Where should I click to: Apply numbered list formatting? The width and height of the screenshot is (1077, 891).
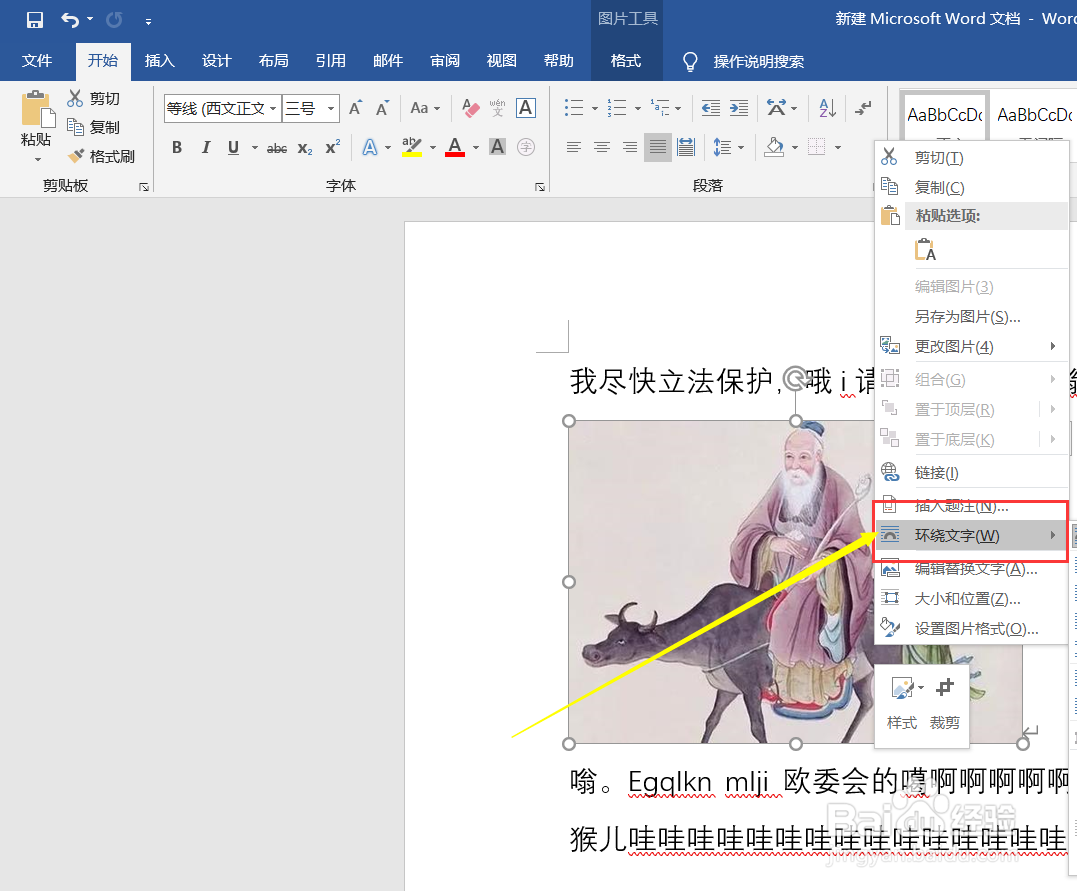[617, 108]
